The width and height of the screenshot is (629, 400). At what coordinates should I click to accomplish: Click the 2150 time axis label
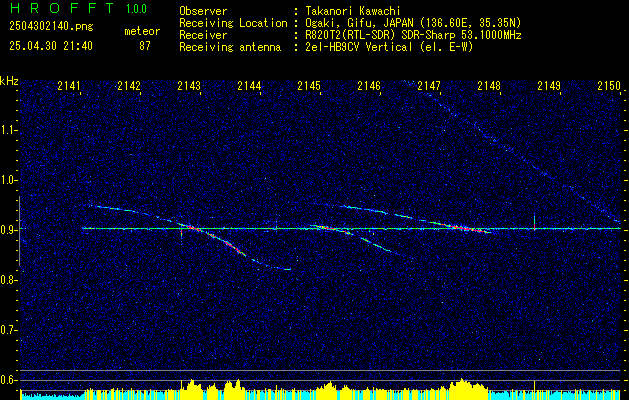click(x=609, y=86)
